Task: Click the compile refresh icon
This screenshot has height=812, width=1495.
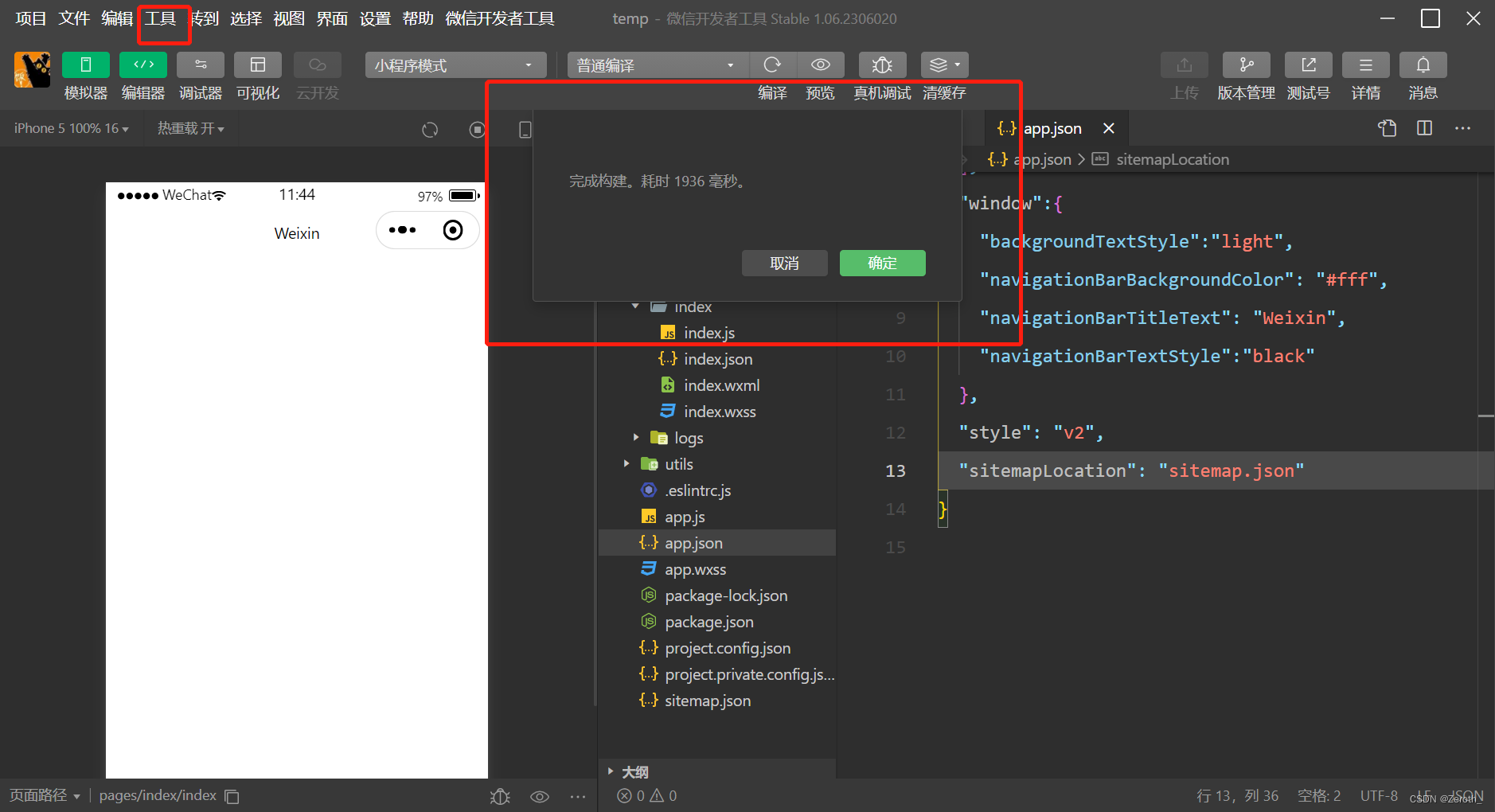Action: 773,64
